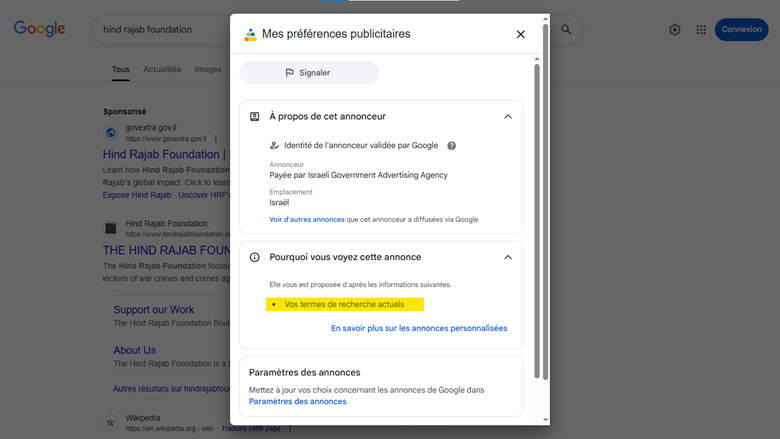Click the ad preferences logo icon

click(x=250, y=34)
